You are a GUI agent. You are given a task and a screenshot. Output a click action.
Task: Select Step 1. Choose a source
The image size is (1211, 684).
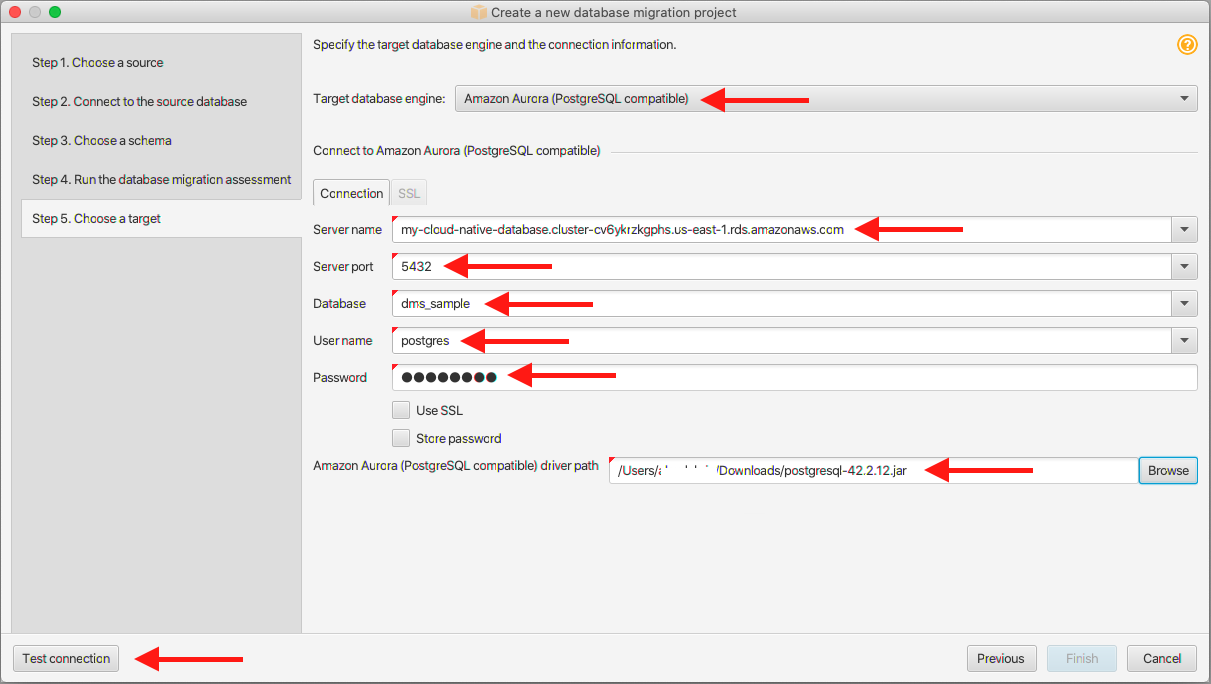pyautogui.click(x=98, y=63)
